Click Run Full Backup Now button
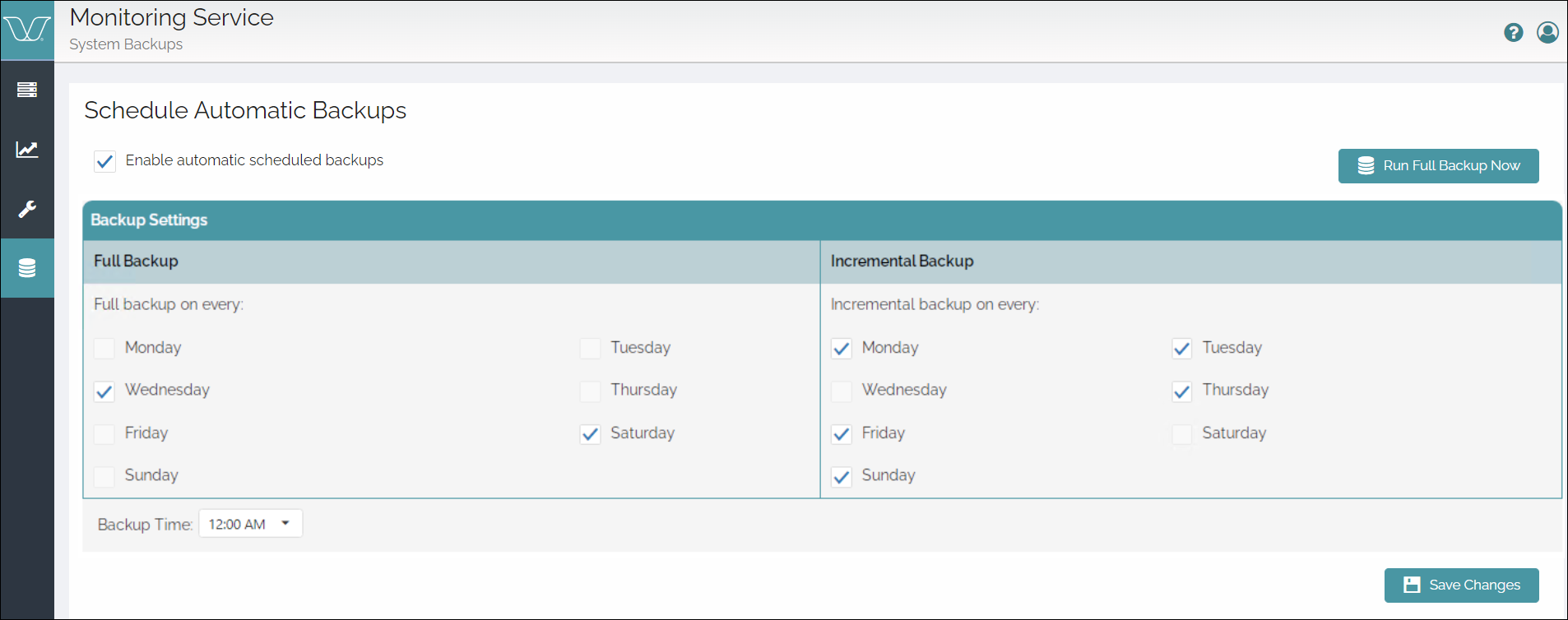Image resolution: width=1568 pixels, height=620 pixels. 1438,166
